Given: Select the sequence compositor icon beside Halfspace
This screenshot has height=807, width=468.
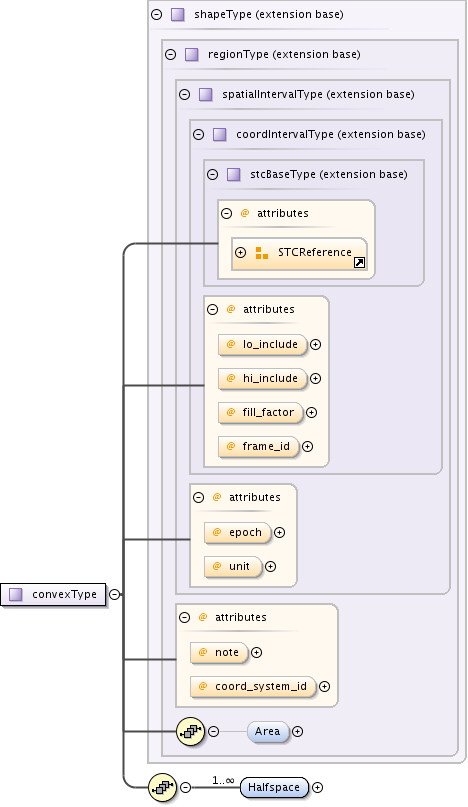Looking at the screenshot, I should [163, 787].
